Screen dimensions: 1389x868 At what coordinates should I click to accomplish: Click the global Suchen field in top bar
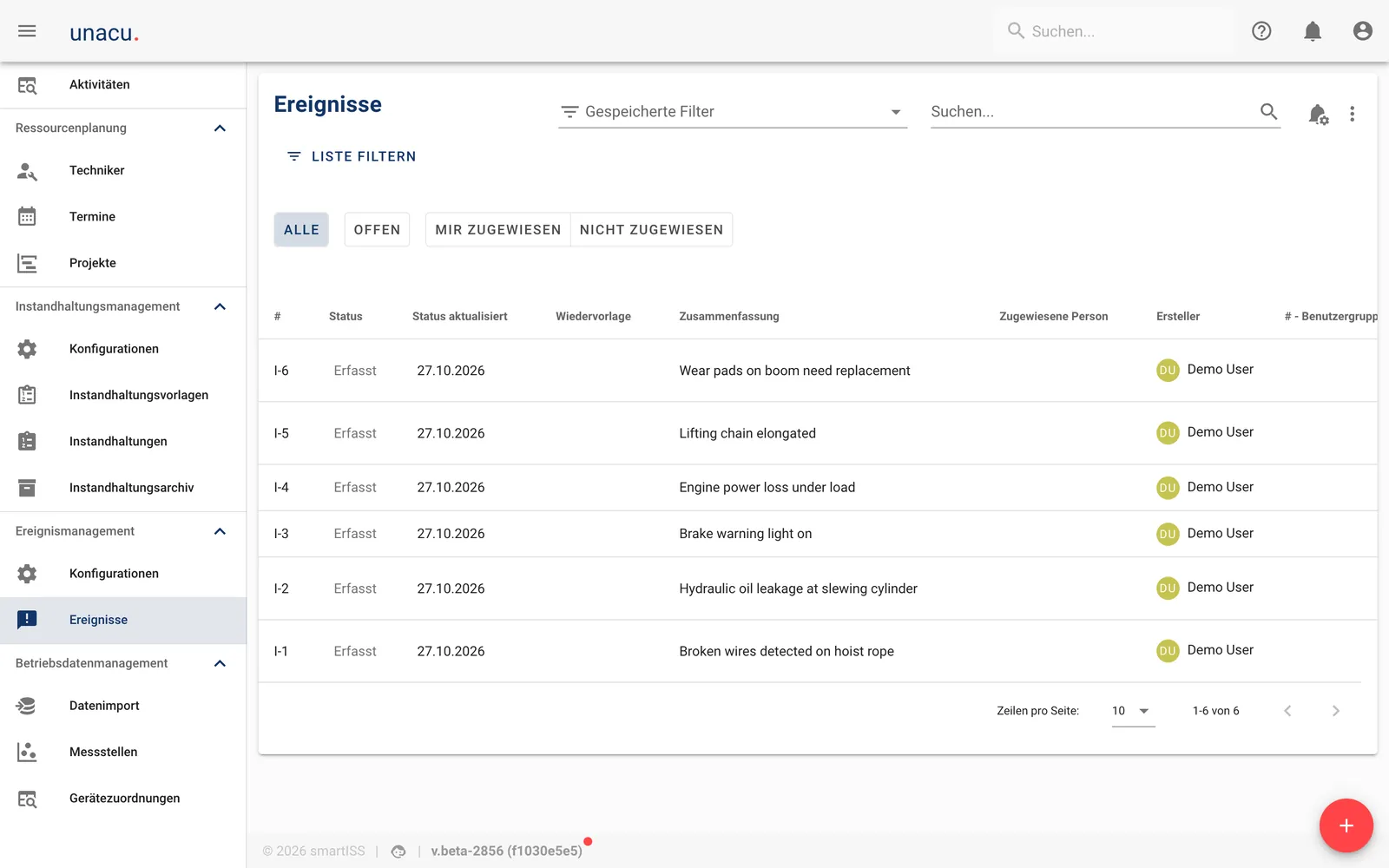click(1114, 31)
